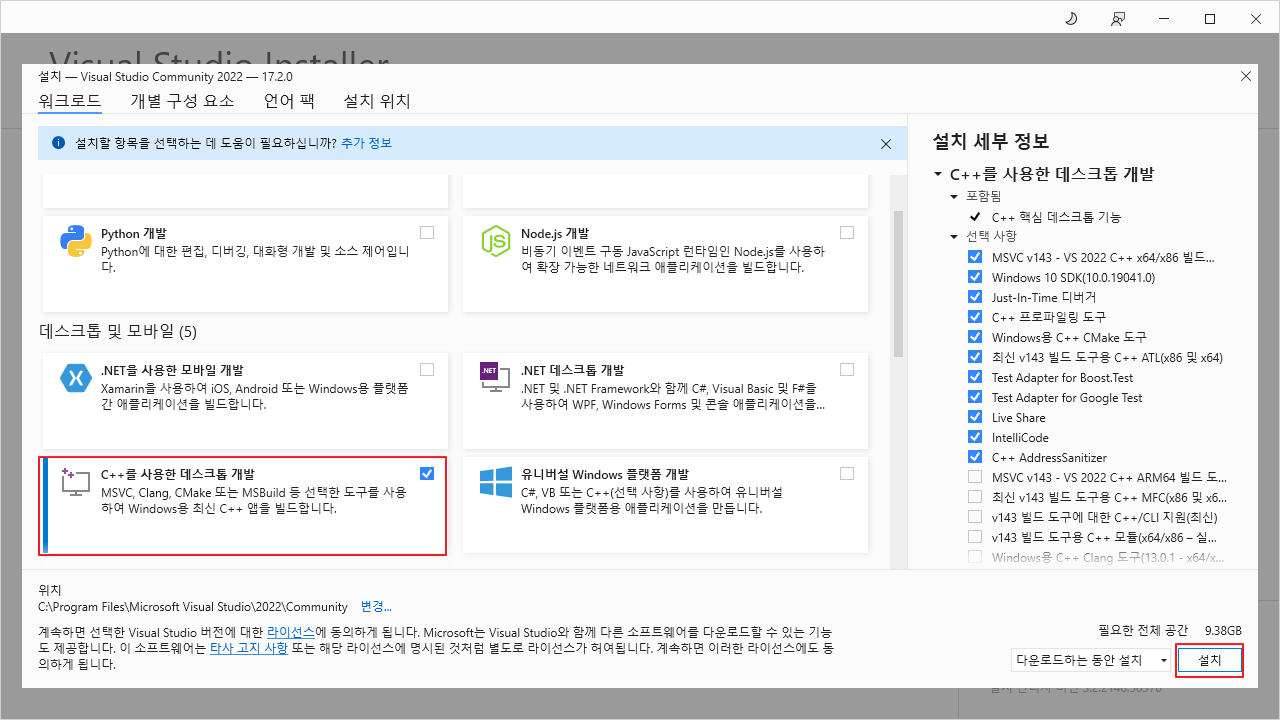Click the C++ desktop development workload icon
The width and height of the screenshot is (1280, 720).
[x=76, y=482]
